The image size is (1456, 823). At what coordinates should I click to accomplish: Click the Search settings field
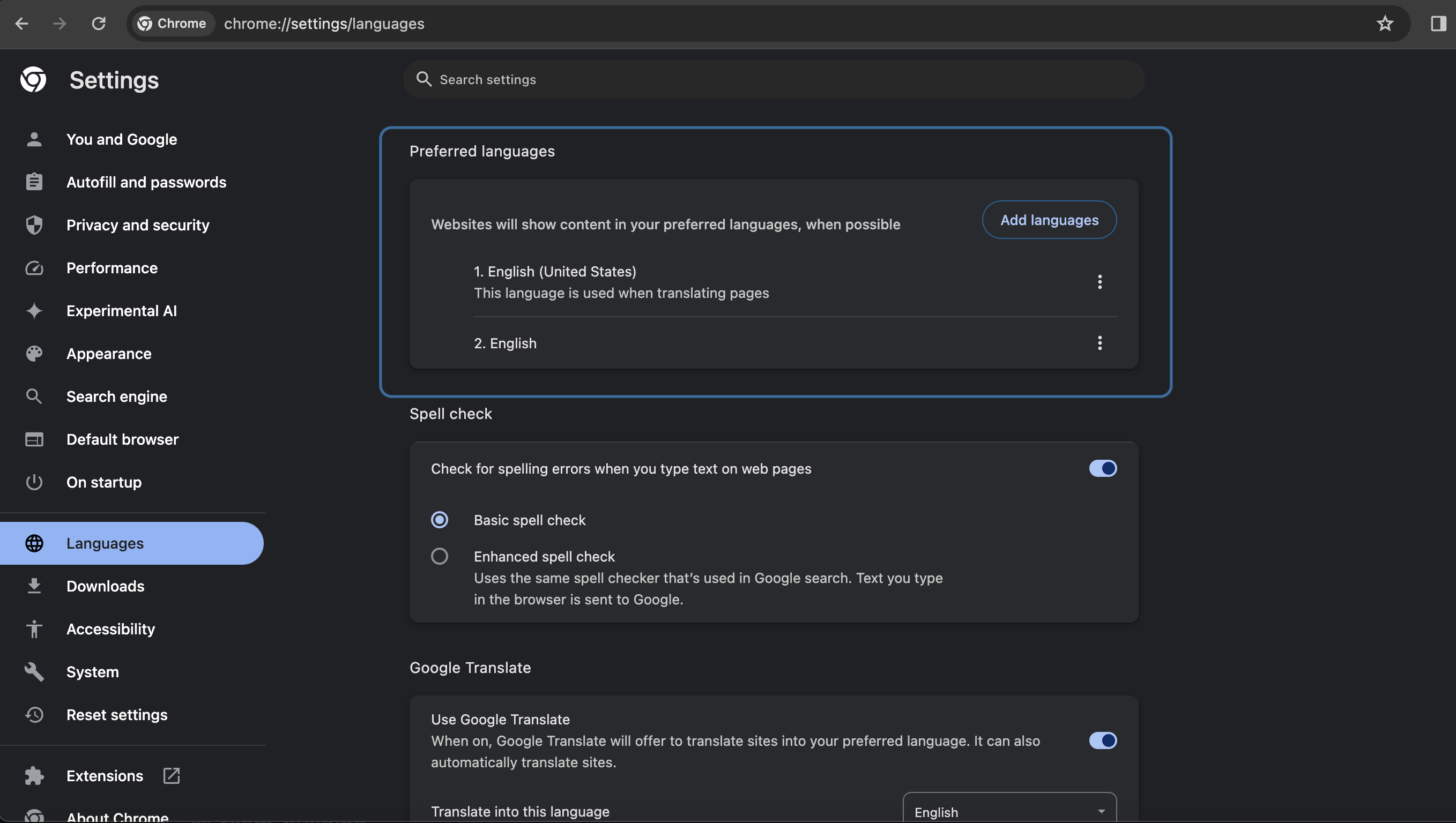[774, 80]
